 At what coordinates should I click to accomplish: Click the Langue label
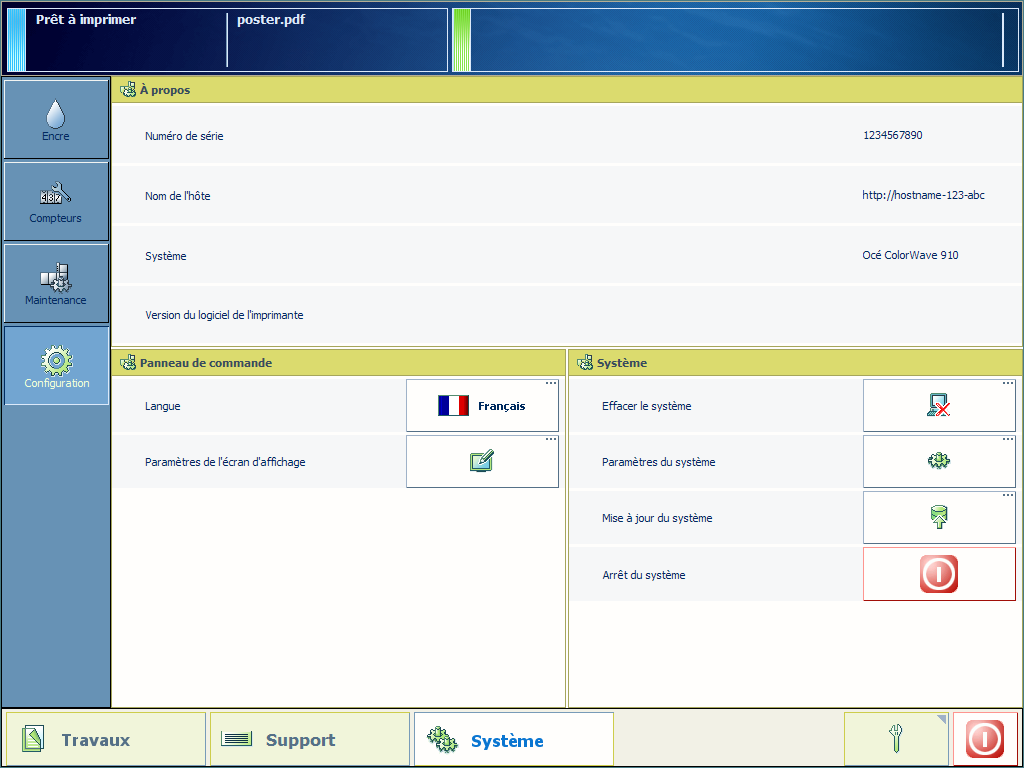tap(163, 406)
